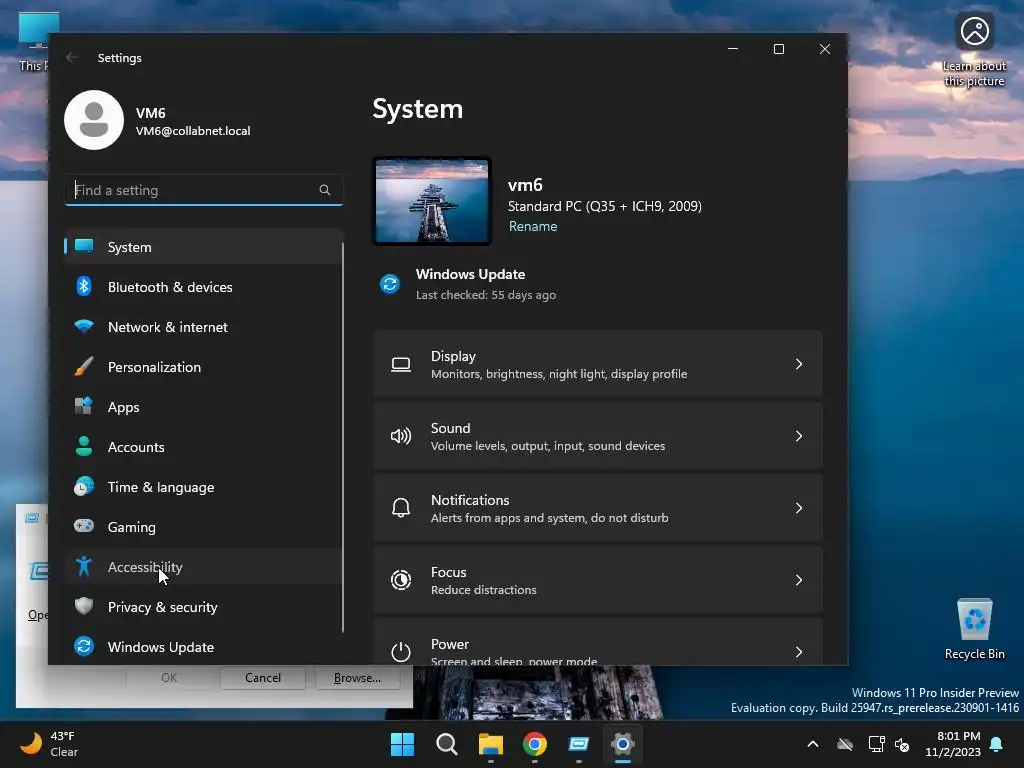Open Network & internet settings
The height and width of the screenshot is (768, 1024).
coord(203,327)
